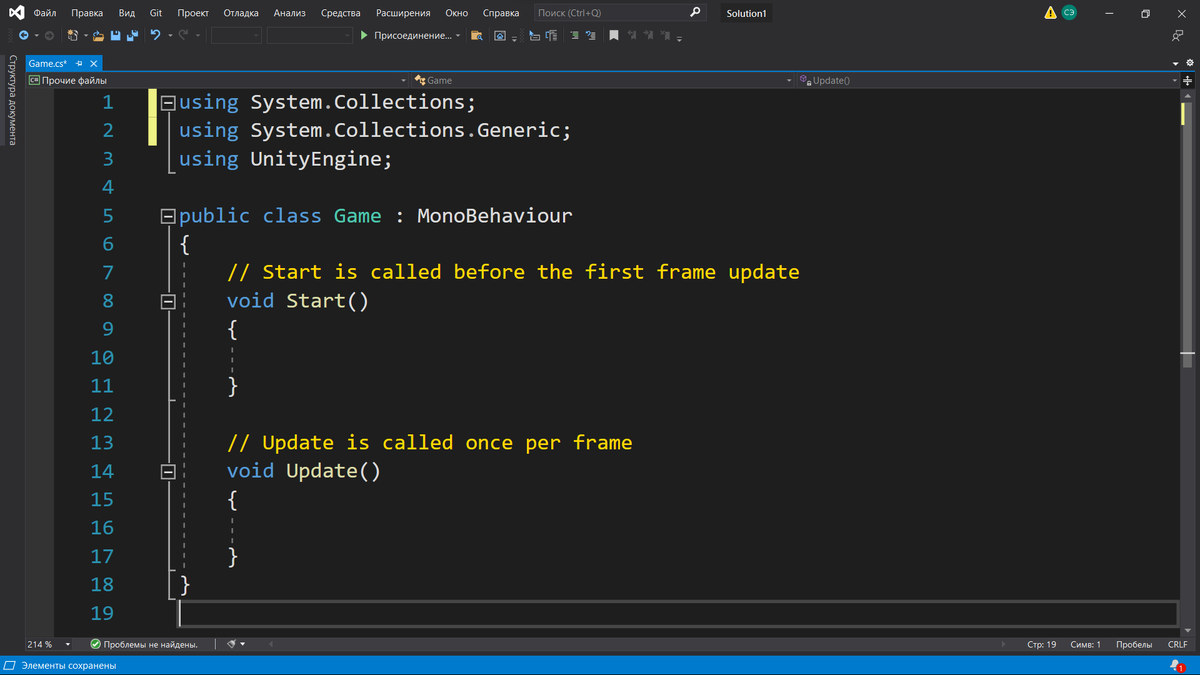
Task: Click the Navigate Backward arrow icon
Action: pyautogui.click(x=23, y=35)
